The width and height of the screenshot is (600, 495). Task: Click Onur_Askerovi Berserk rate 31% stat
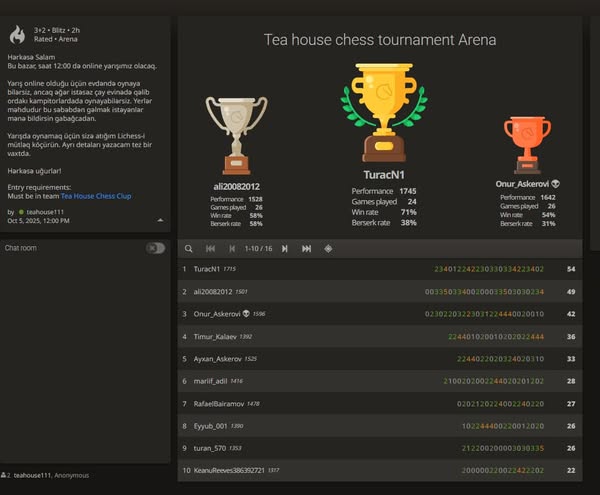528,223
